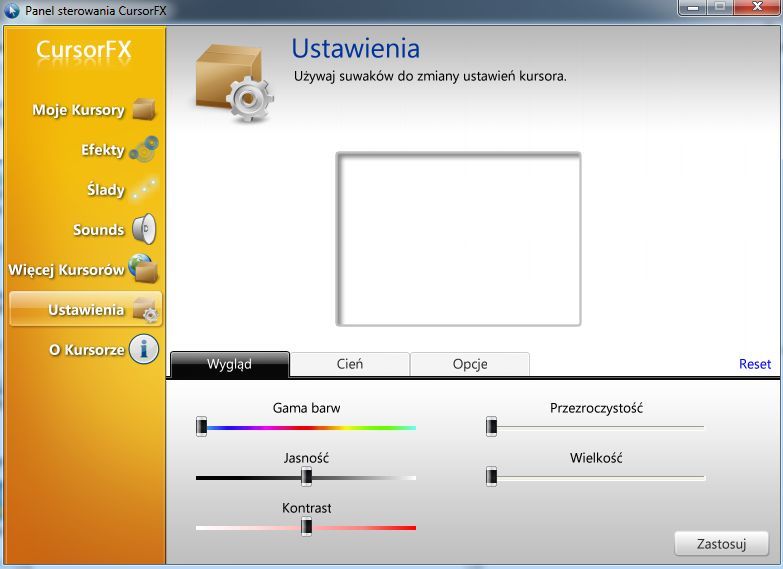Open Ślady sparkle trail icon

145,189
